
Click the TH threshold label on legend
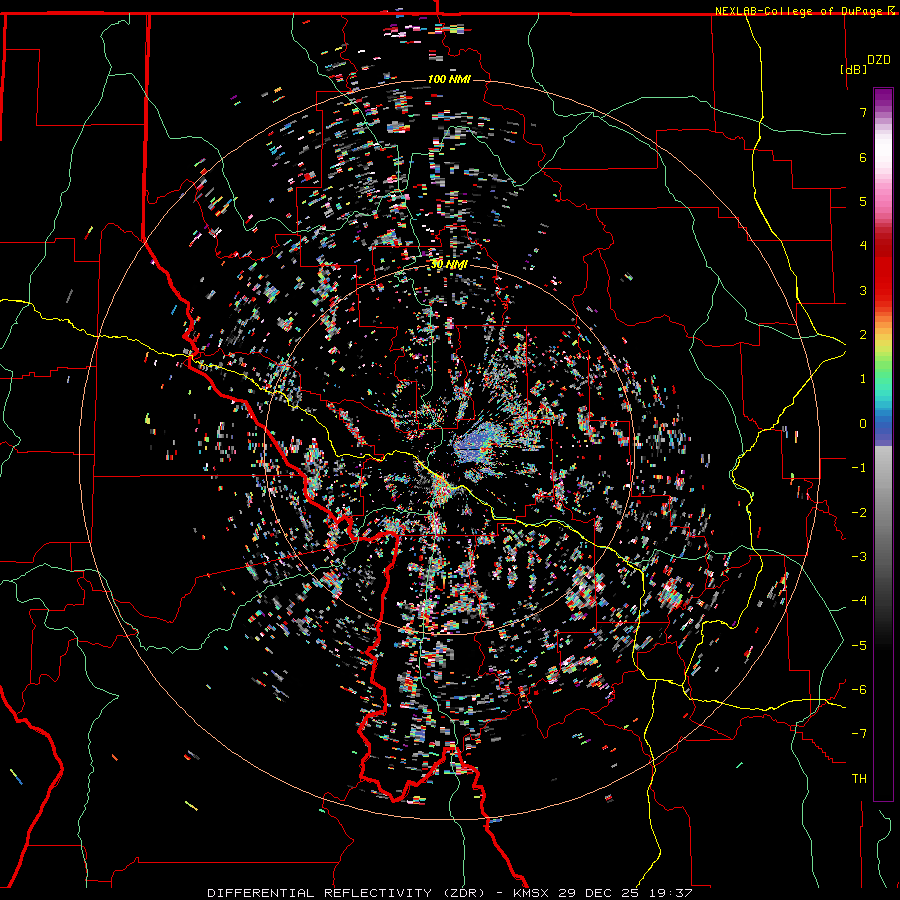point(859,779)
